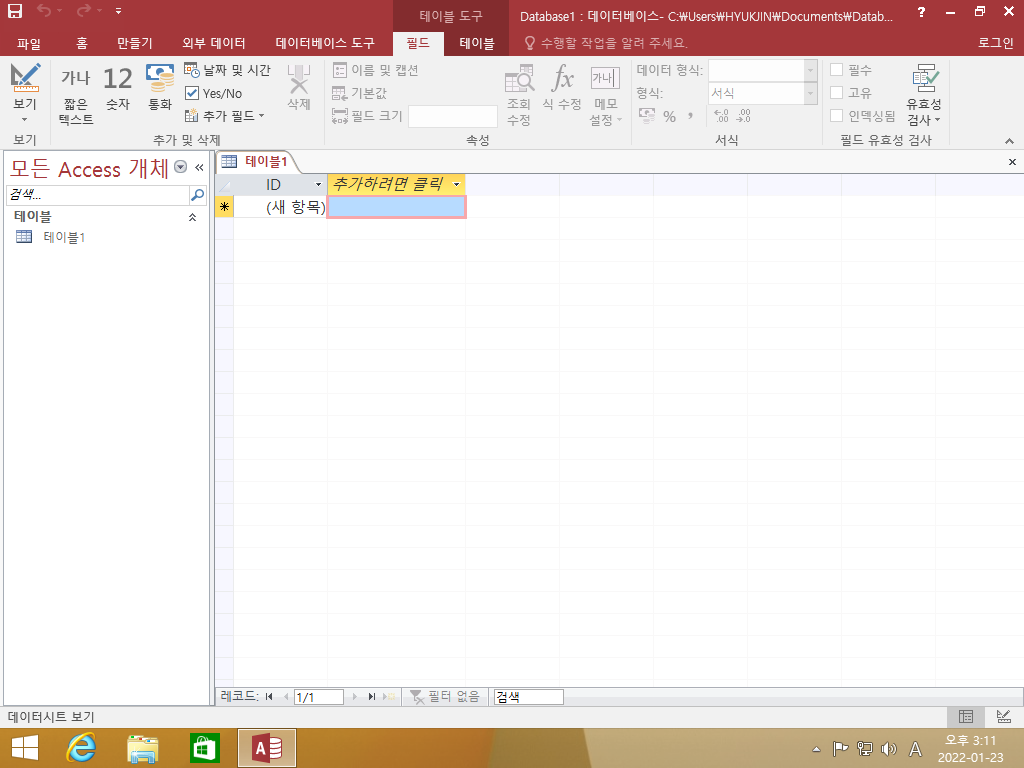
Task: Click the record navigator 검색 box
Action: (528, 697)
